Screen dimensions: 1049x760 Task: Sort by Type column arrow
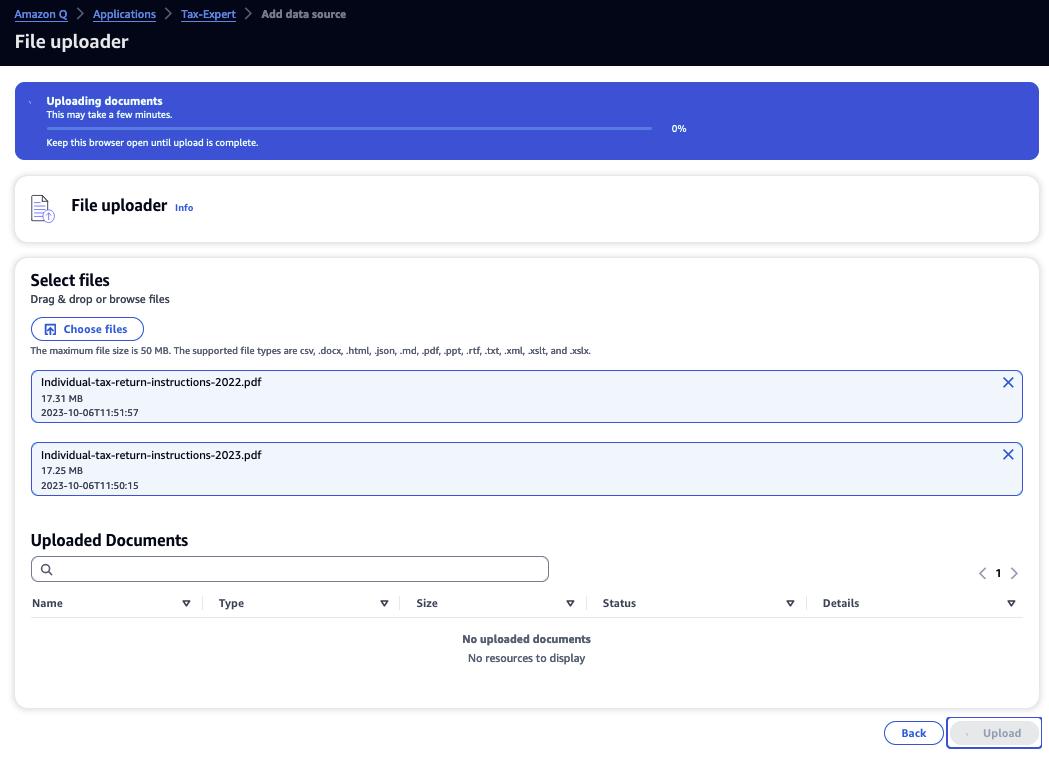[384, 604]
